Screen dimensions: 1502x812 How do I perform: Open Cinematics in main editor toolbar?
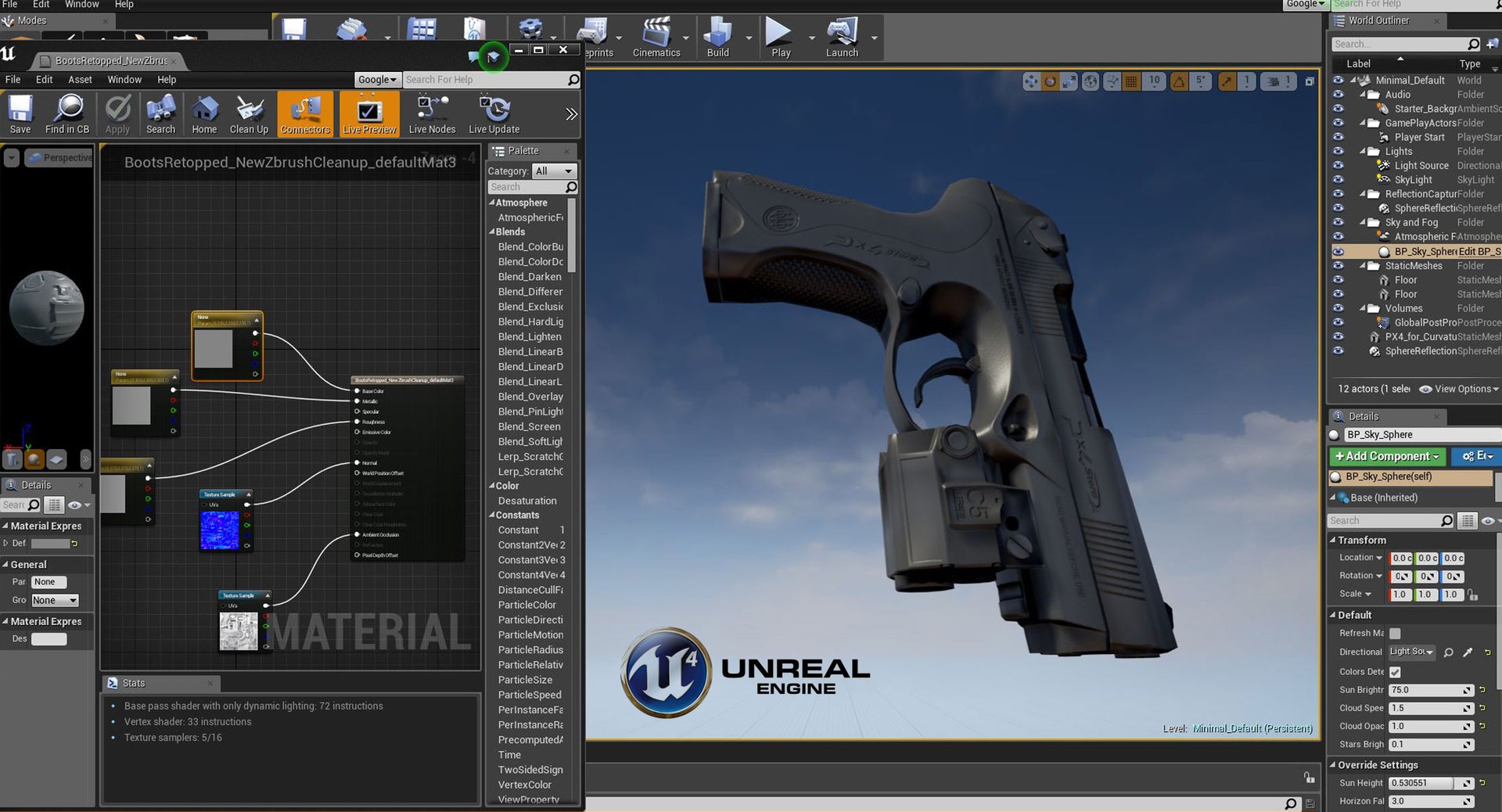tap(656, 38)
